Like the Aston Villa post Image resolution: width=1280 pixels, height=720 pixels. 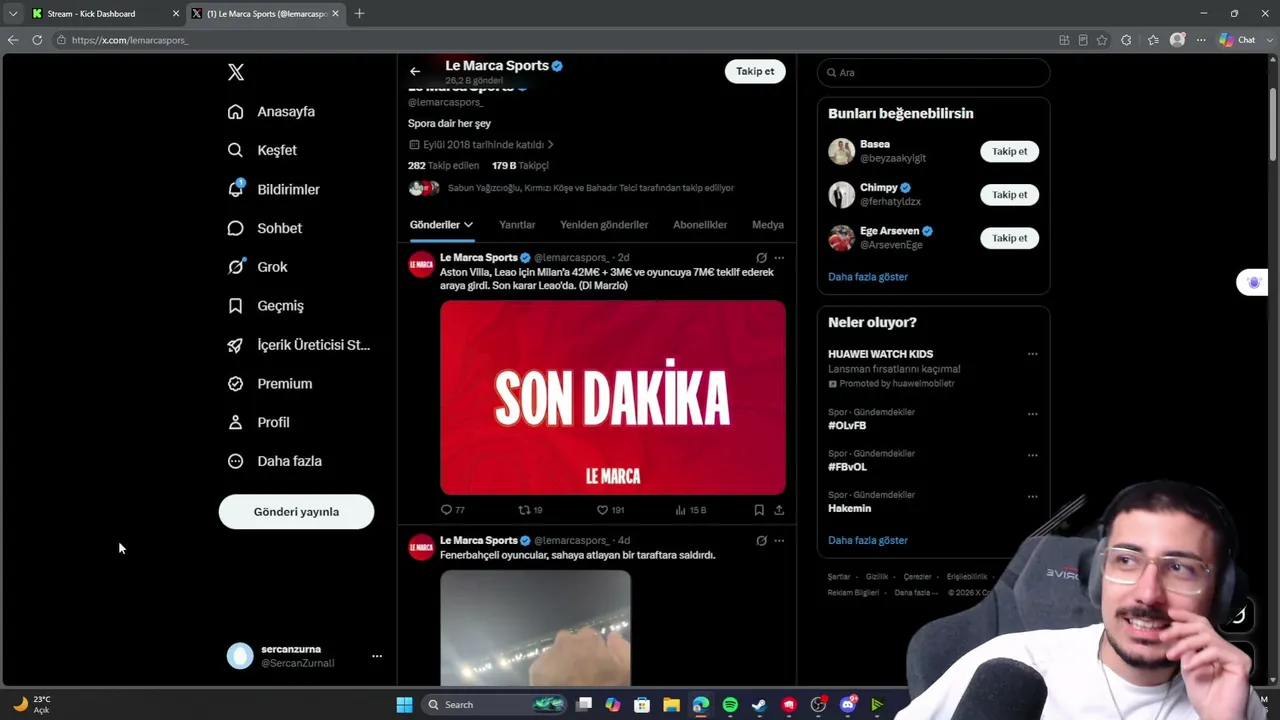pos(610,510)
